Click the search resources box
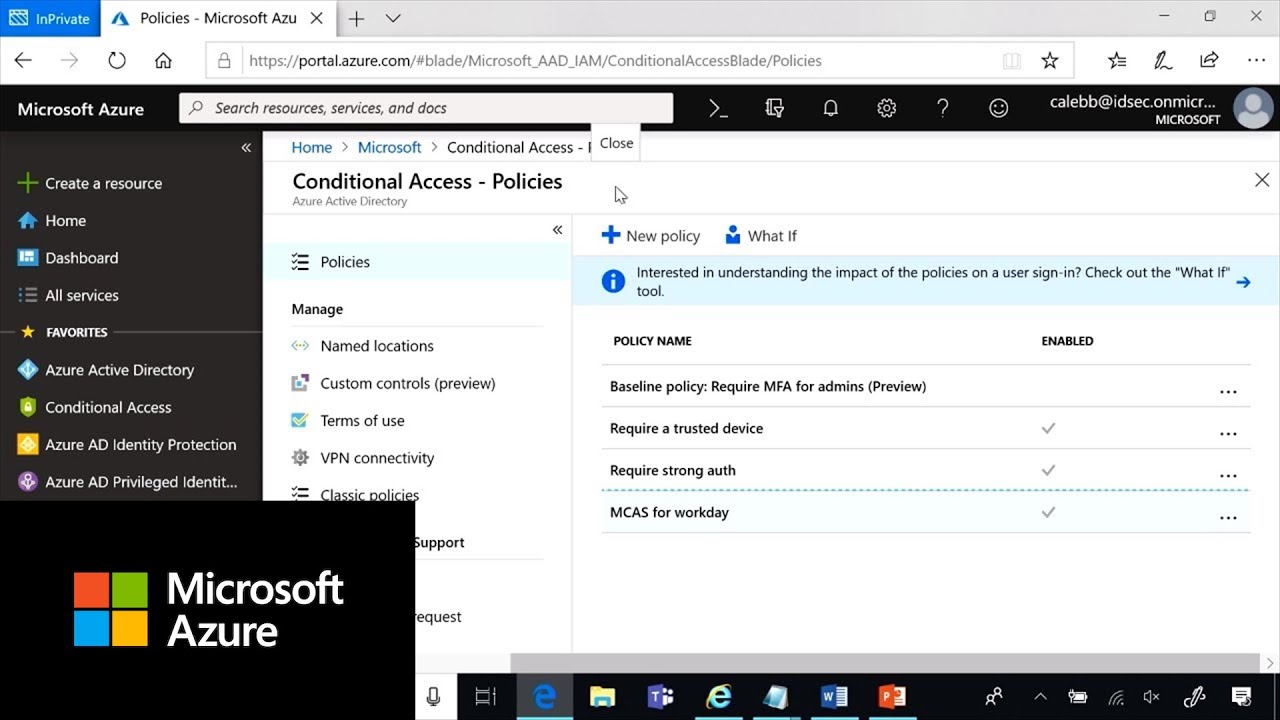1280x720 pixels. pyautogui.click(x=426, y=108)
